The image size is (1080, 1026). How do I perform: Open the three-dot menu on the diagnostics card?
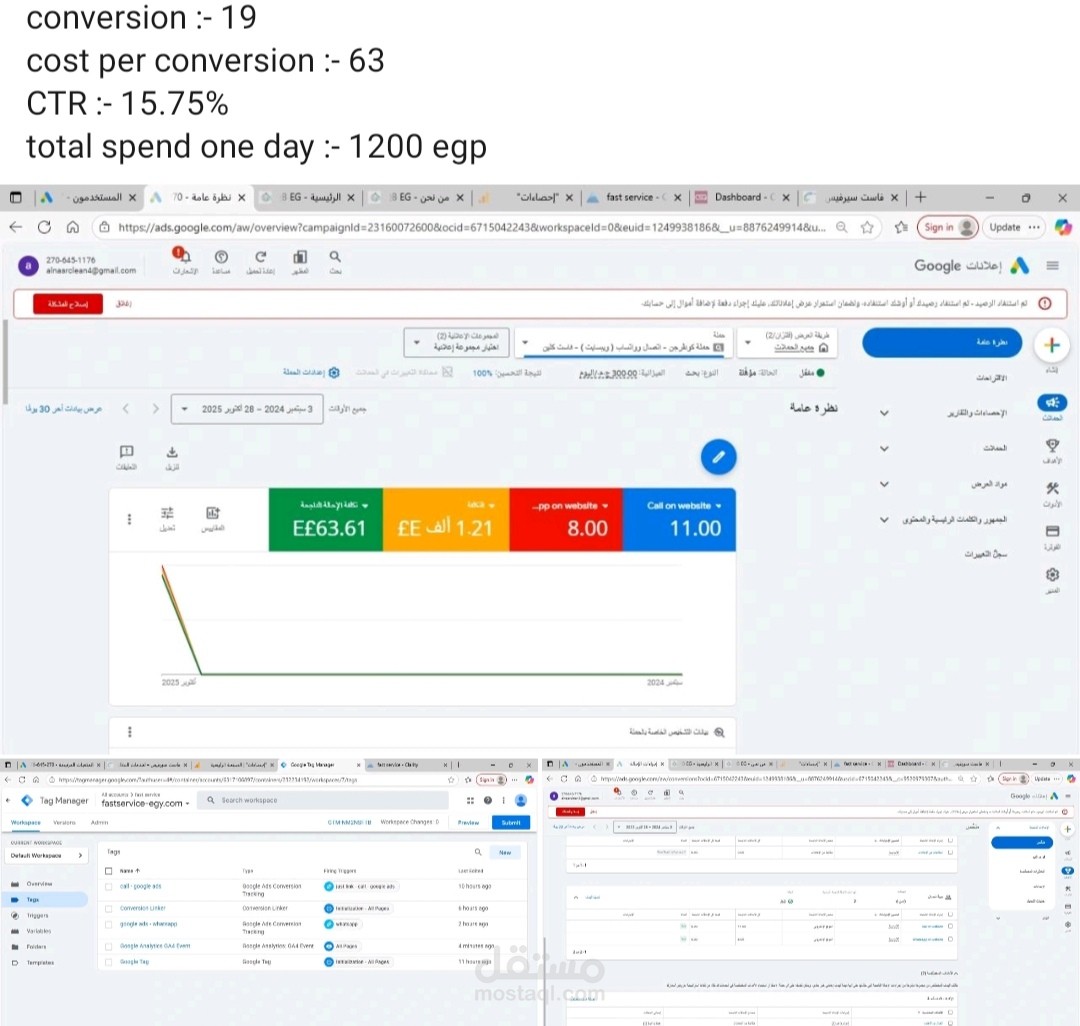pyautogui.click(x=129, y=732)
